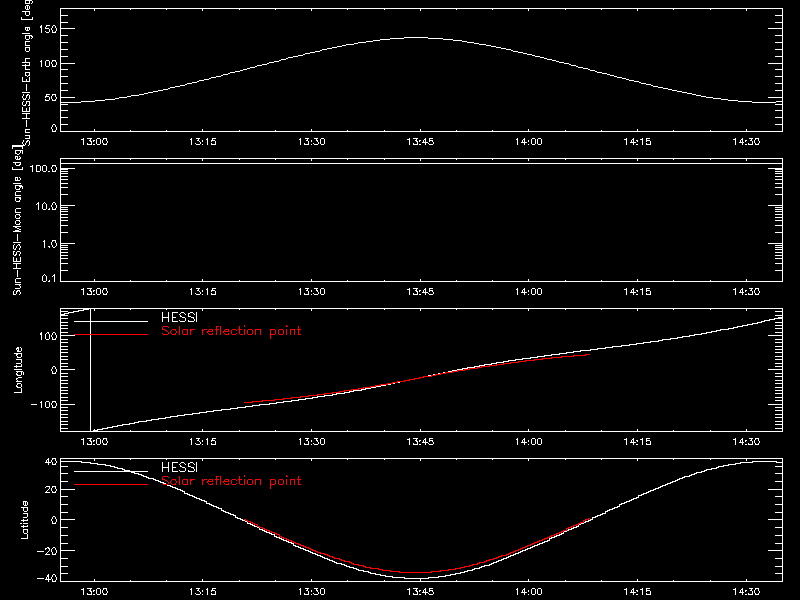The width and height of the screenshot is (800, 600).
Task: Click red legend line sample in Longitude plot
Action: point(111,335)
